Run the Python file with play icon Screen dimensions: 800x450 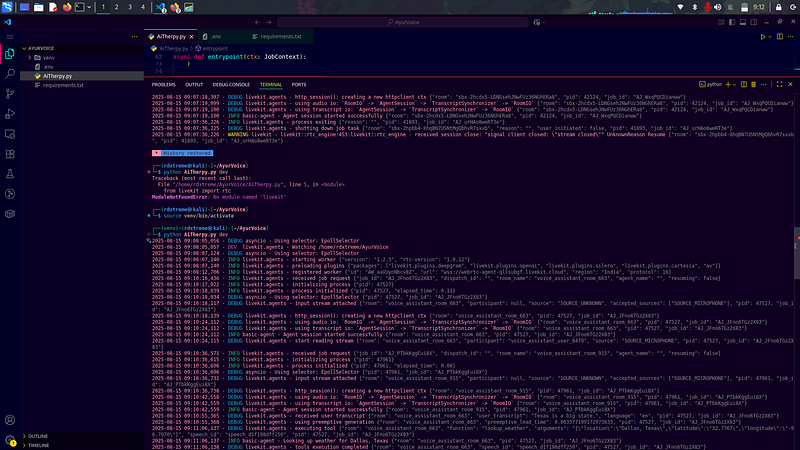763,37
